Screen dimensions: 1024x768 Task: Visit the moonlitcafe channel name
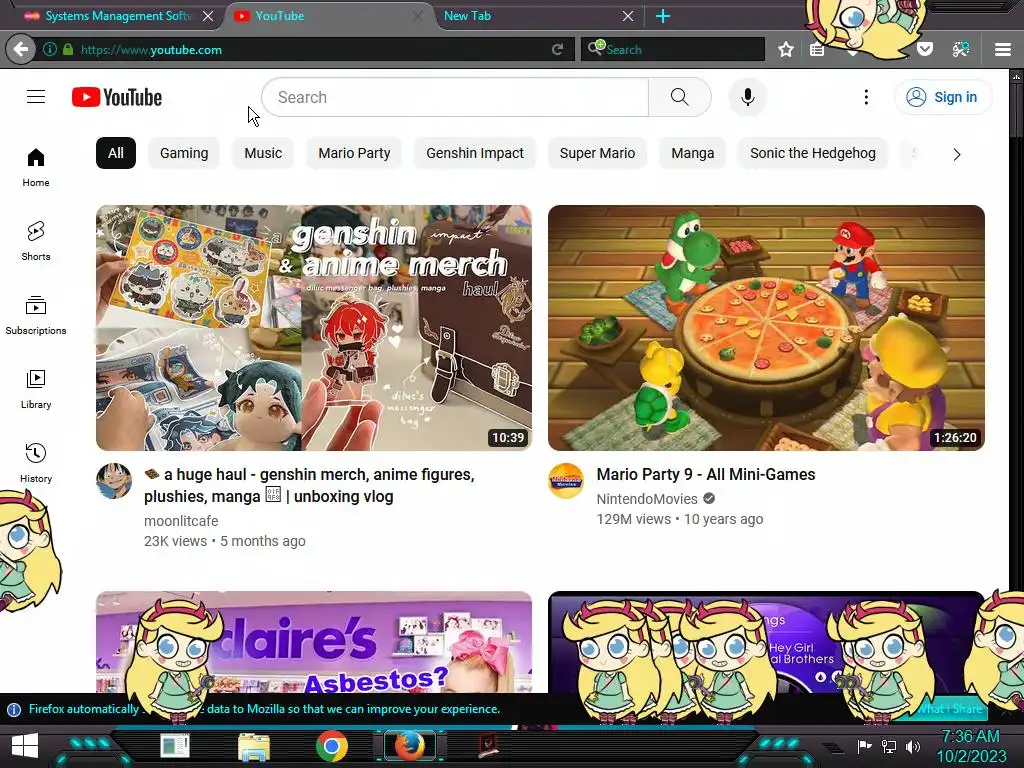[181, 521]
